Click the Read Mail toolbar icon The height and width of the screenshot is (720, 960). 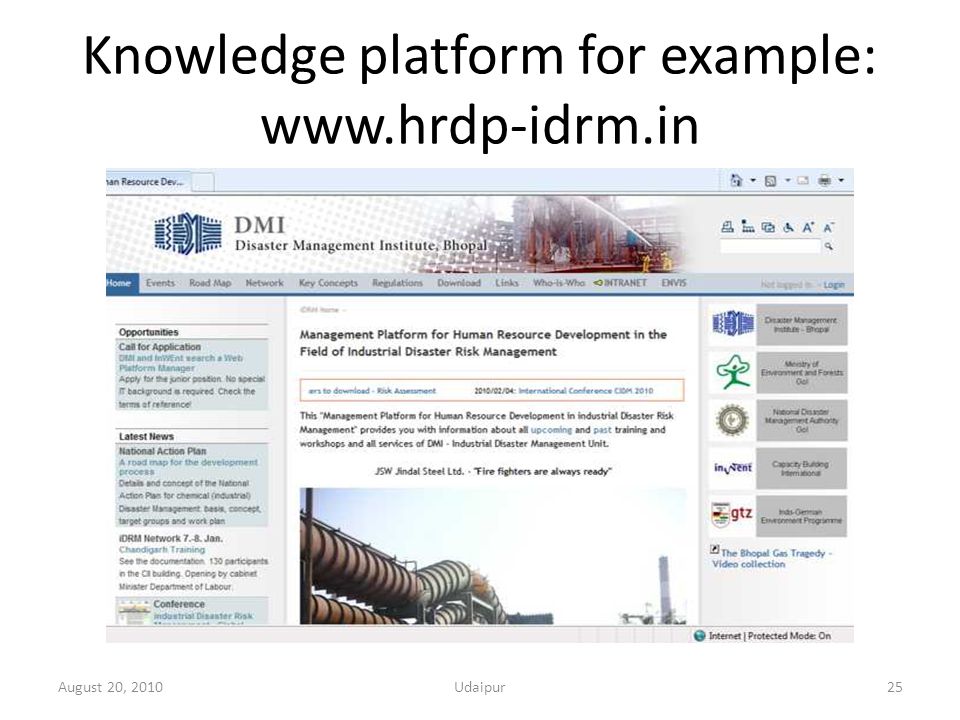803,181
